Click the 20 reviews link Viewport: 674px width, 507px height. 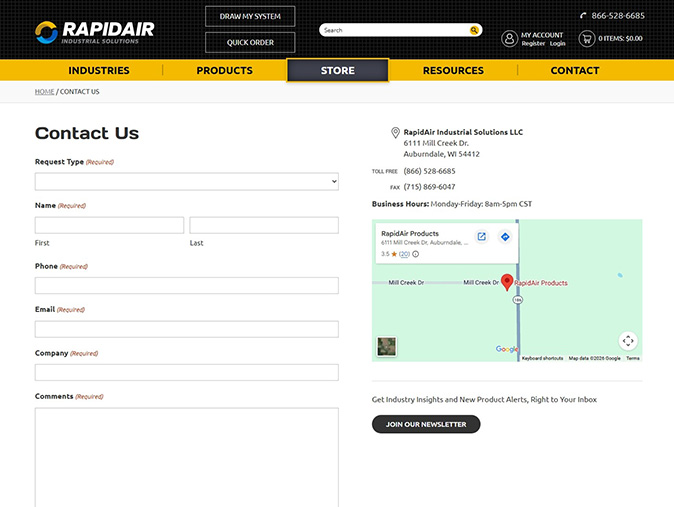tap(404, 254)
